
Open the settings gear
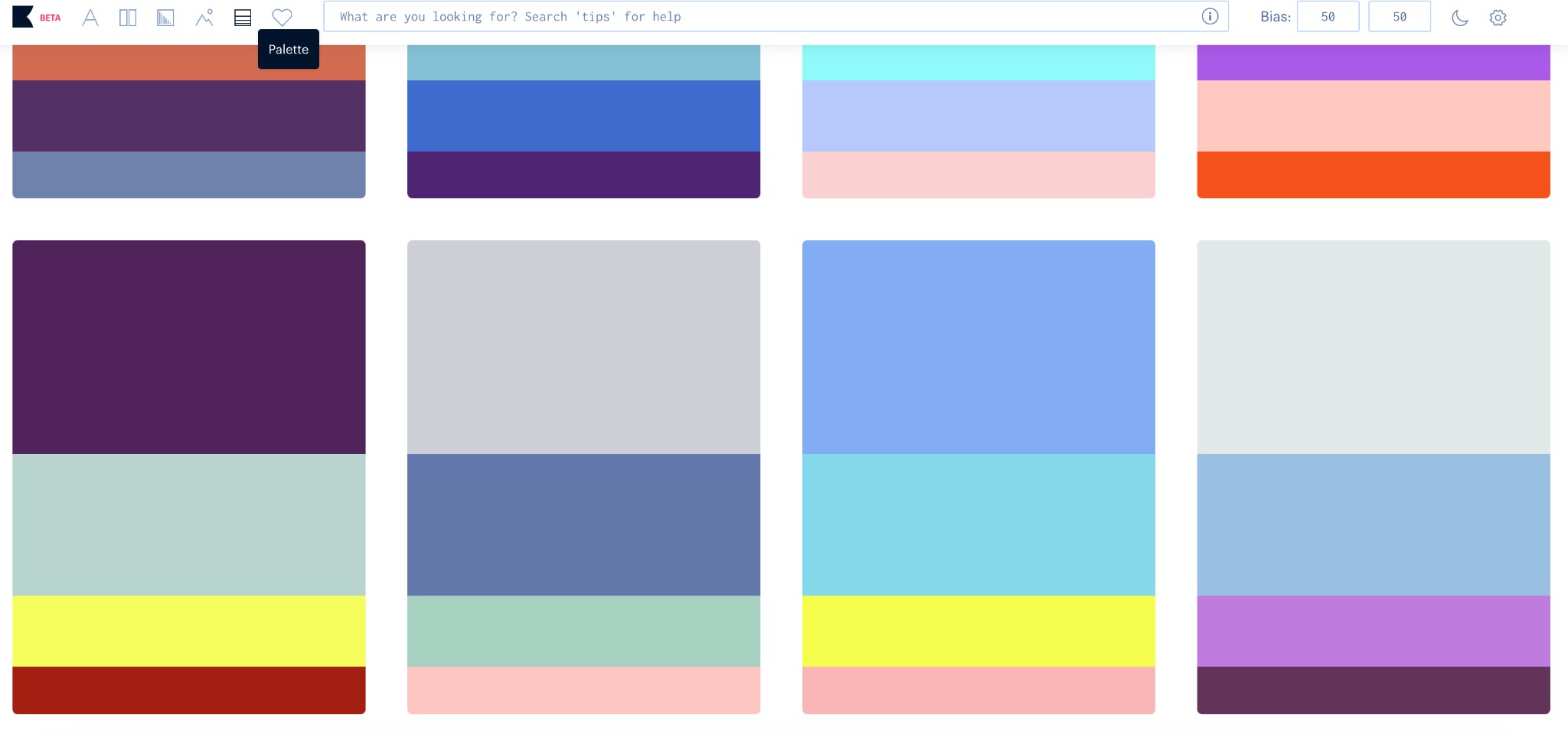1497,17
